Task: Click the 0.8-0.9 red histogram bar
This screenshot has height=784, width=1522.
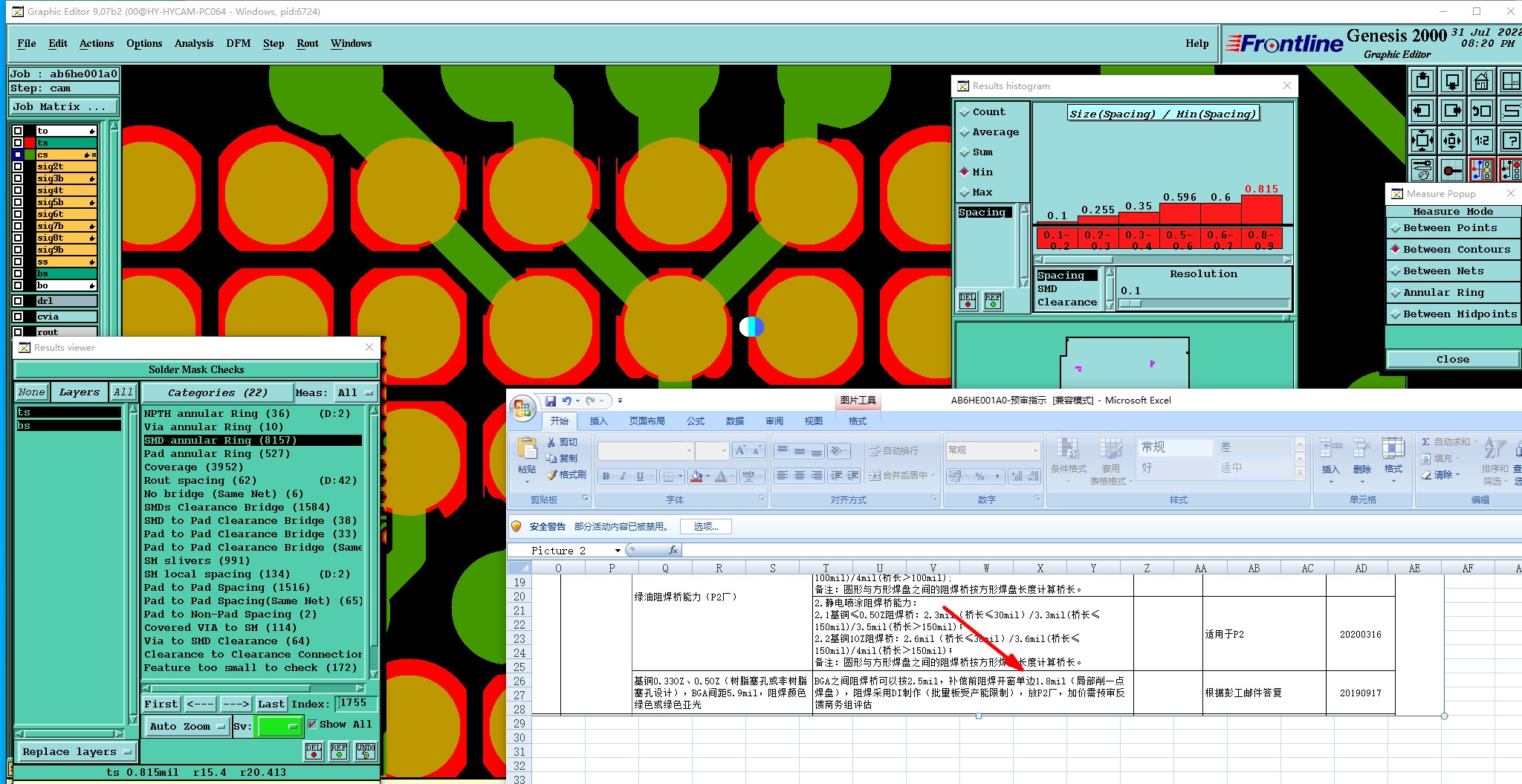Action: [1262, 209]
